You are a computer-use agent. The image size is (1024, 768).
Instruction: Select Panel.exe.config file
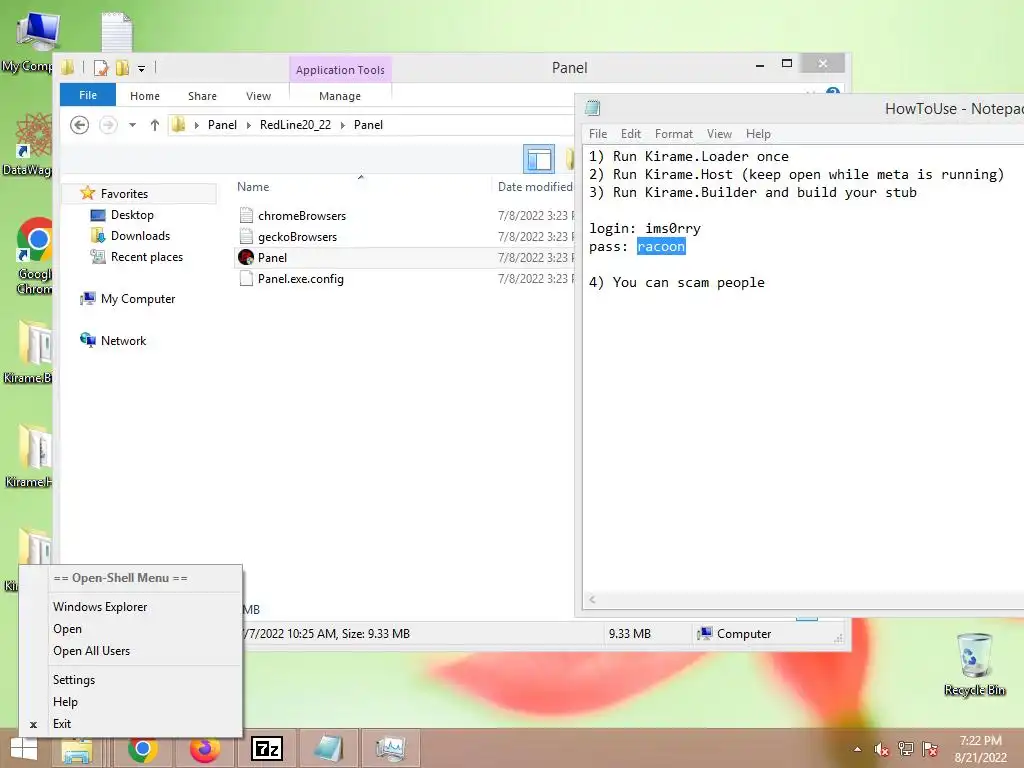pos(300,279)
